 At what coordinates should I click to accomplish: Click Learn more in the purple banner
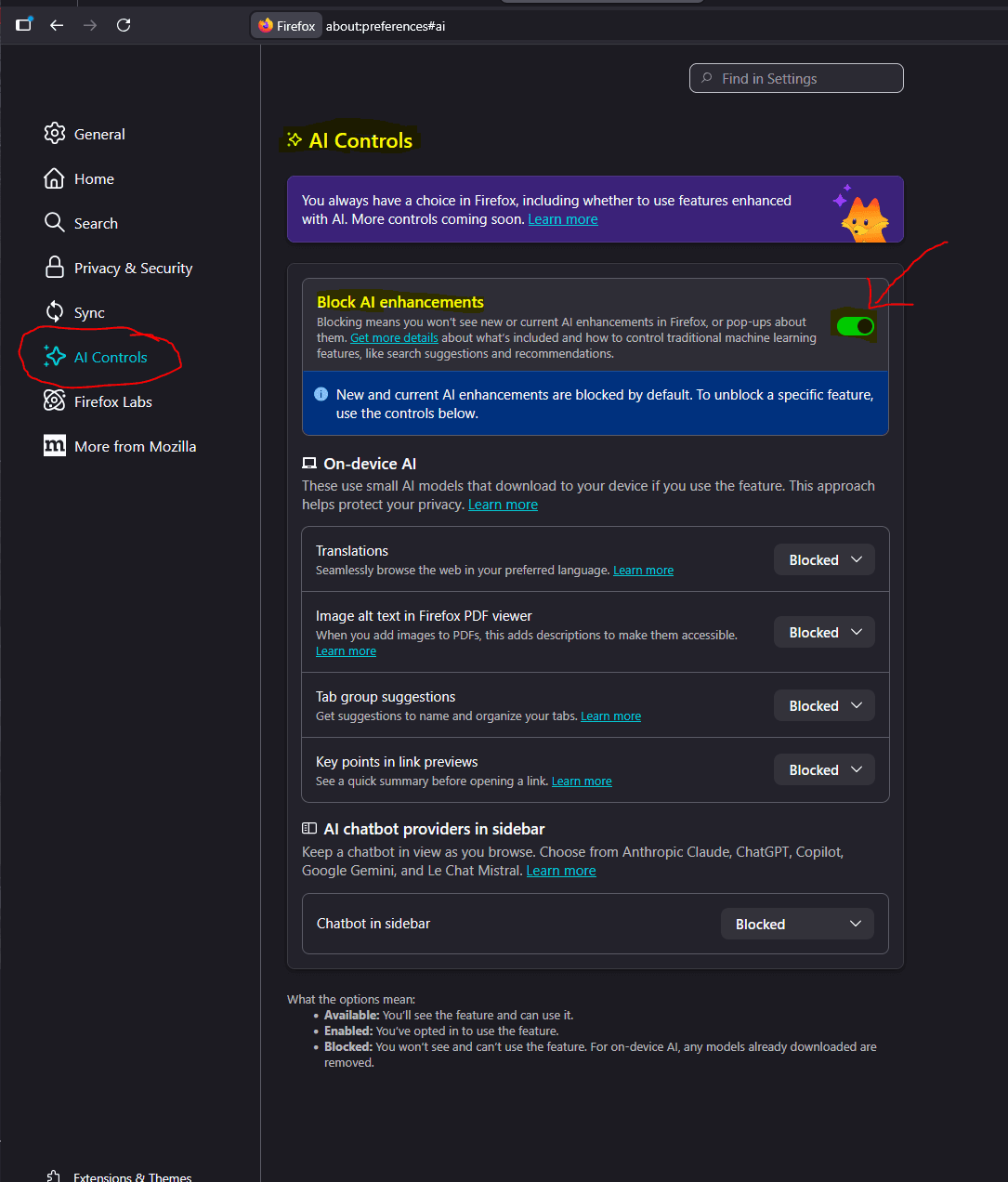[563, 219]
